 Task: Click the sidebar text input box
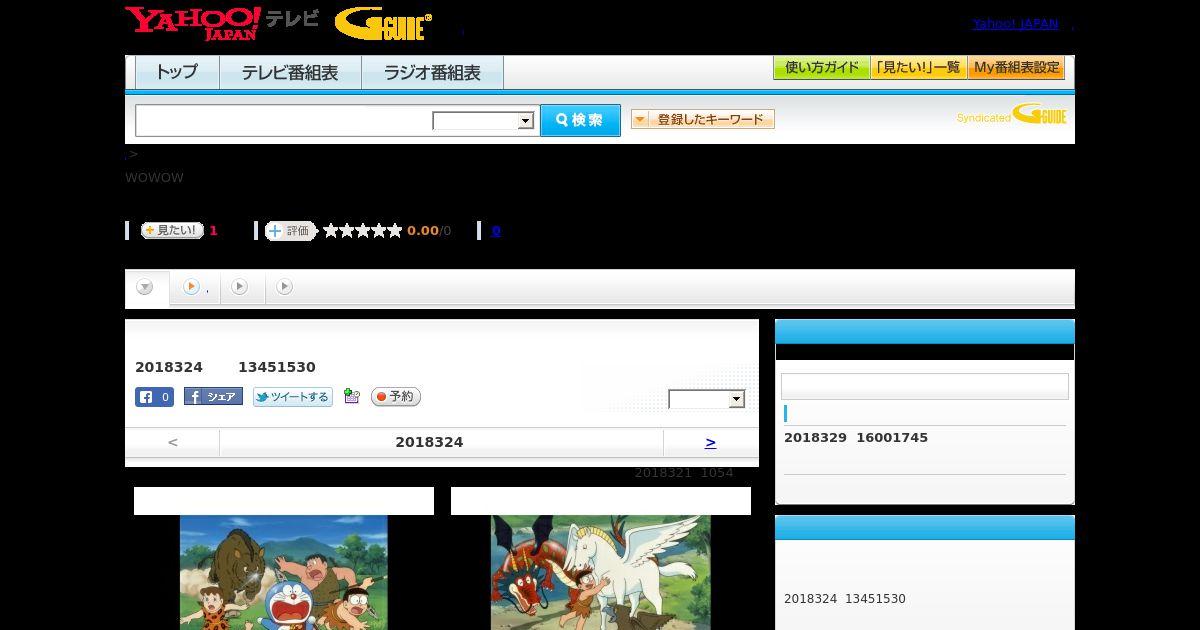tap(925, 387)
